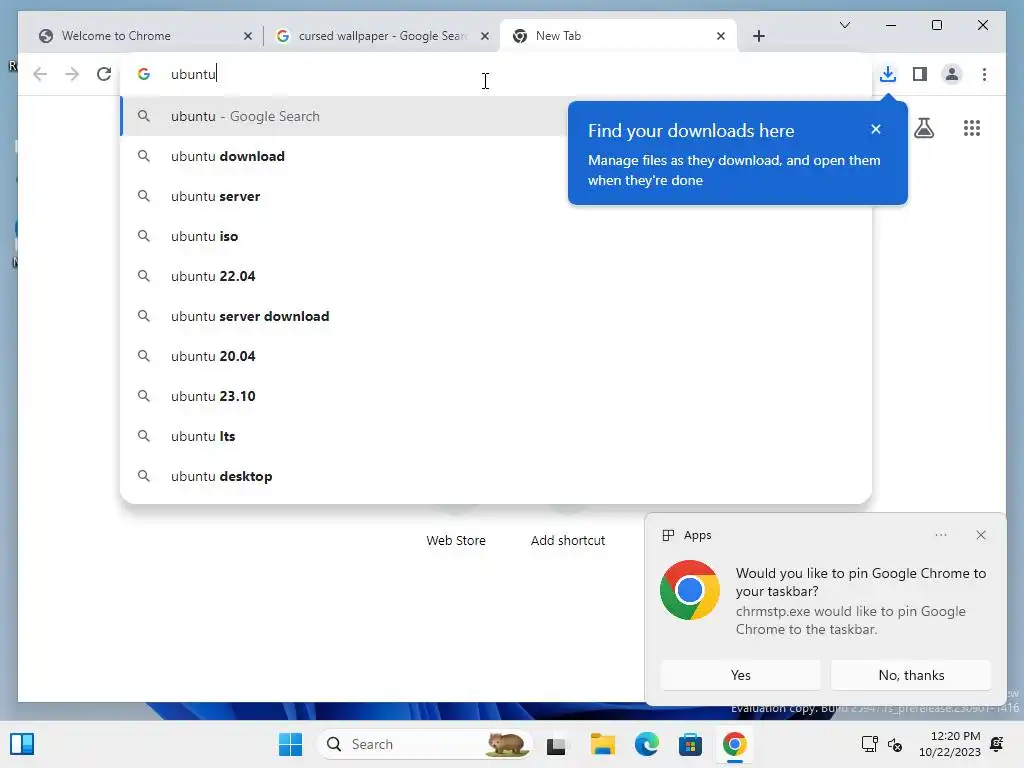This screenshot has height=768, width=1024.
Task: Click the back navigation arrow
Action: [x=40, y=74]
